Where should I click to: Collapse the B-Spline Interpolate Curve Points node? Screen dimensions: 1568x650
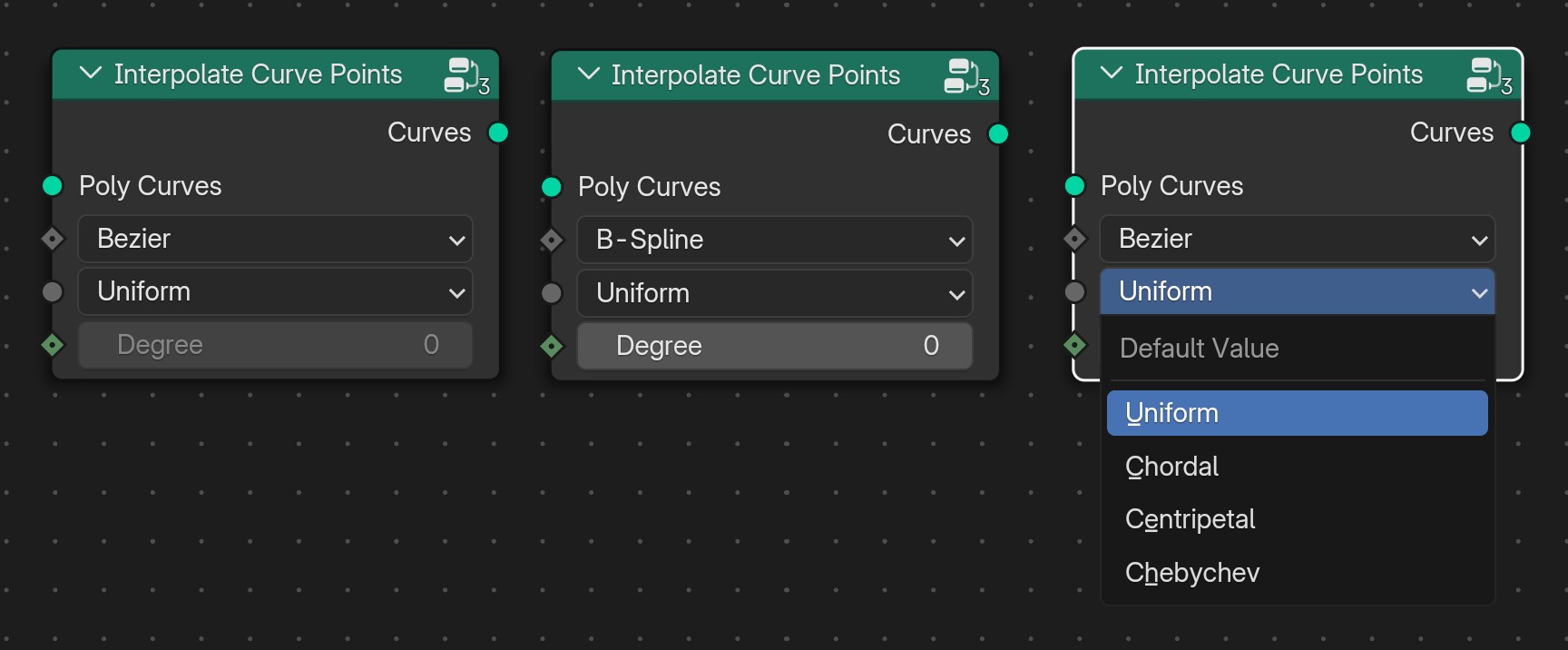(589, 74)
